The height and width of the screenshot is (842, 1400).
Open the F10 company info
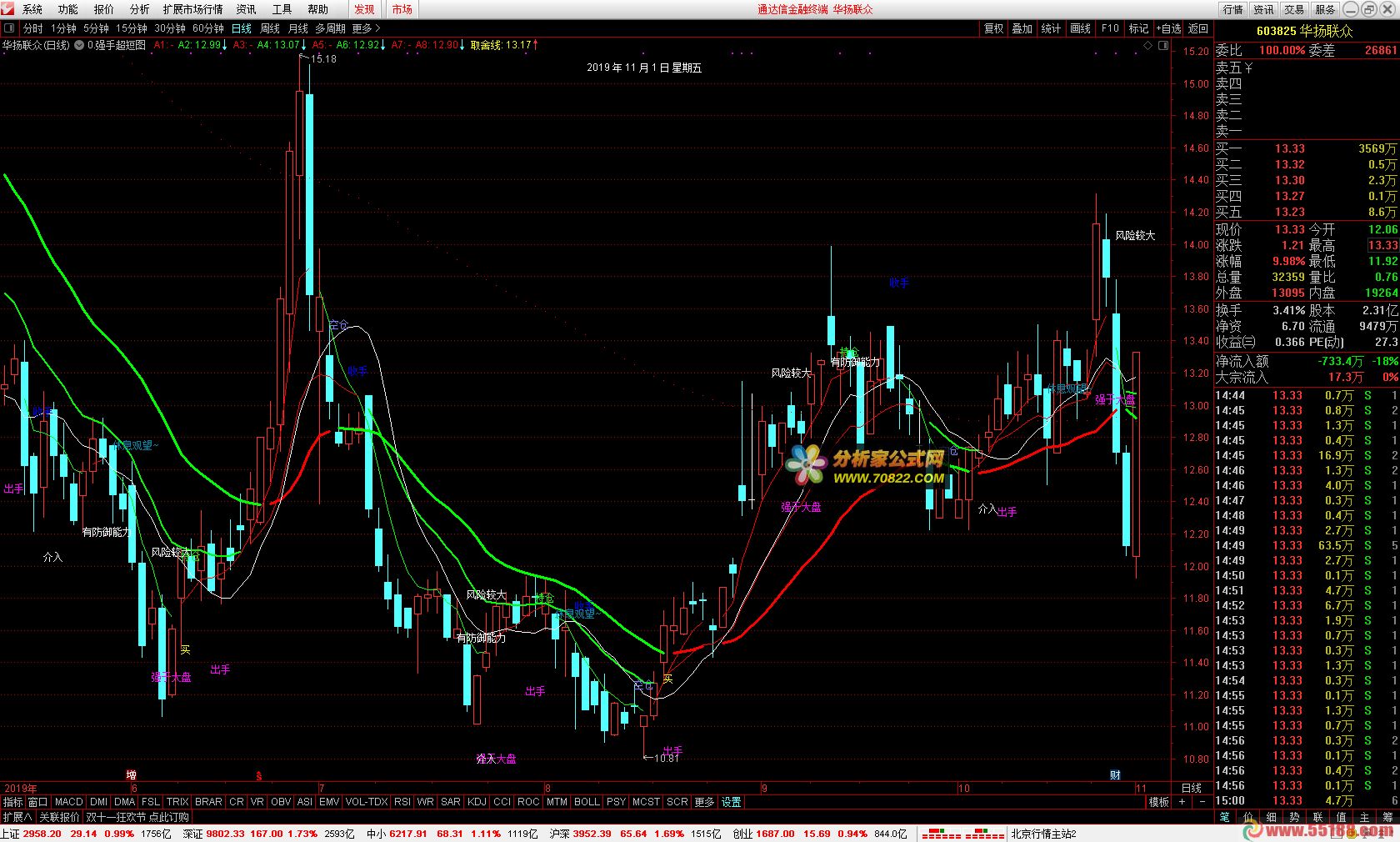1110,28
